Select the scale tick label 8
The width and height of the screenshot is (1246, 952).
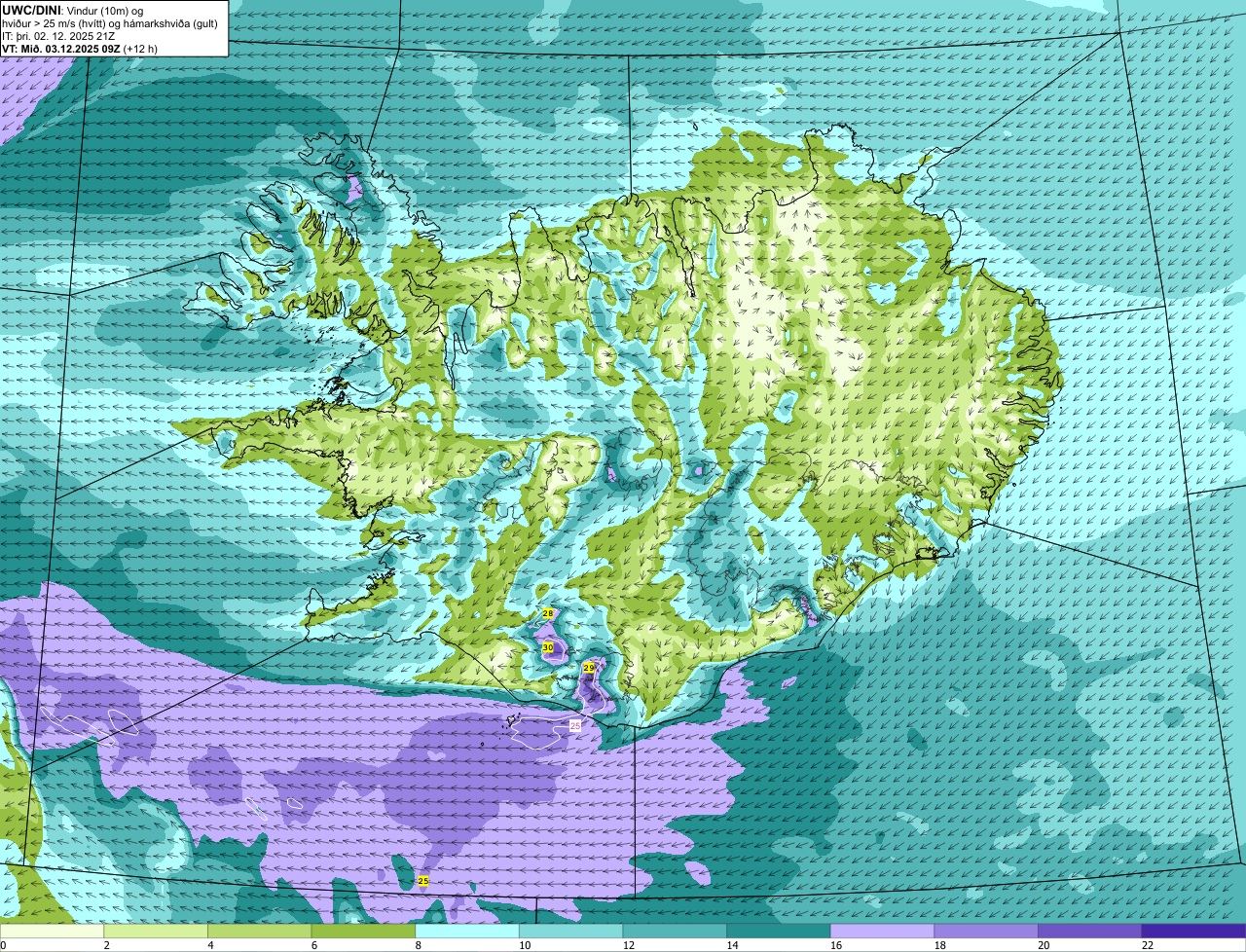click(x=419, y=945)
